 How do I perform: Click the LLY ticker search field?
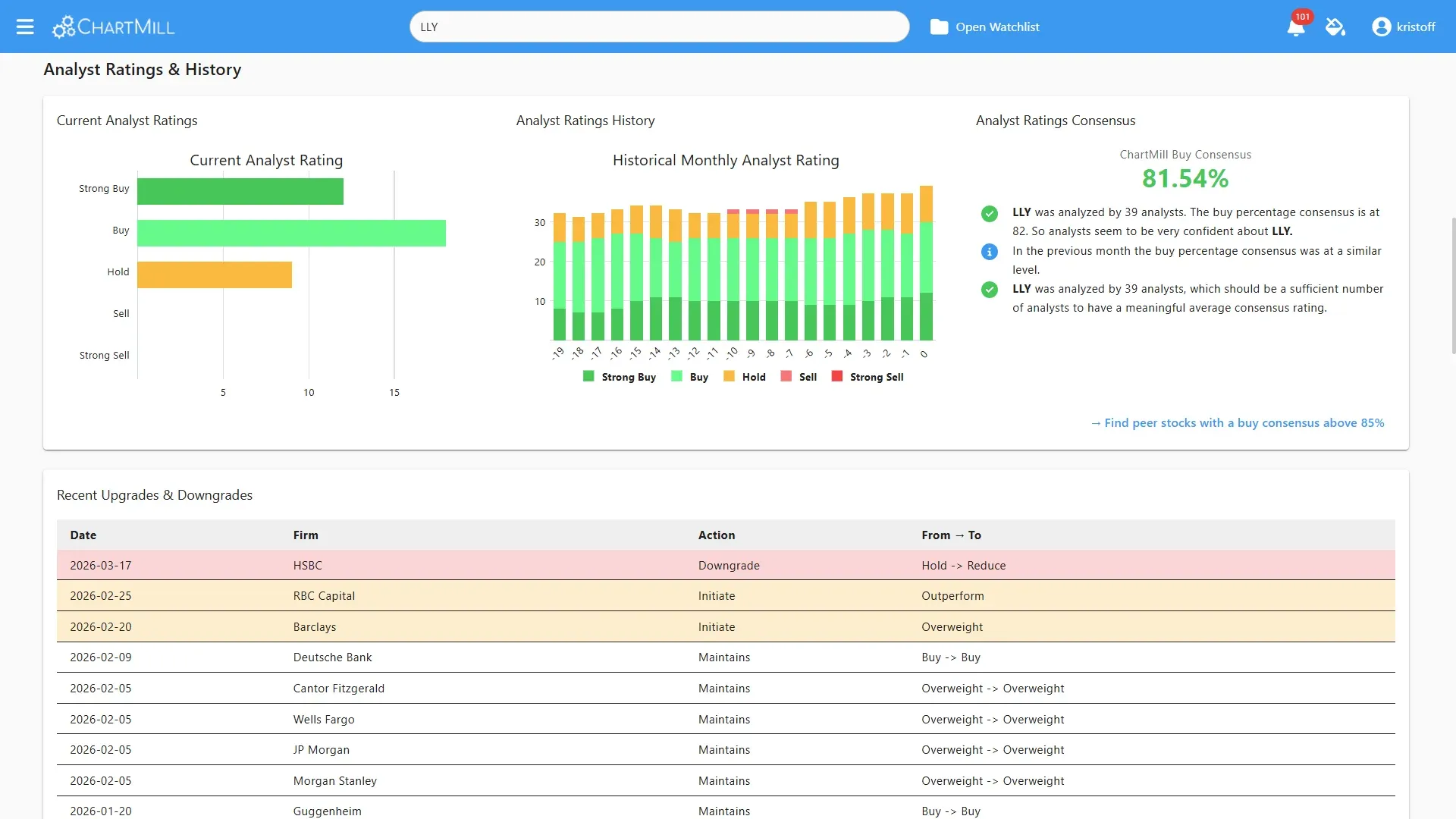click(x=659, y=27)
